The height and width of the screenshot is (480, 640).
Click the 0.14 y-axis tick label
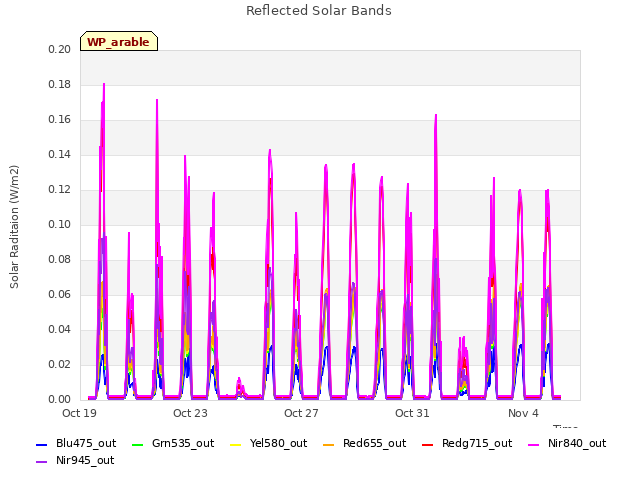(59, 154)
